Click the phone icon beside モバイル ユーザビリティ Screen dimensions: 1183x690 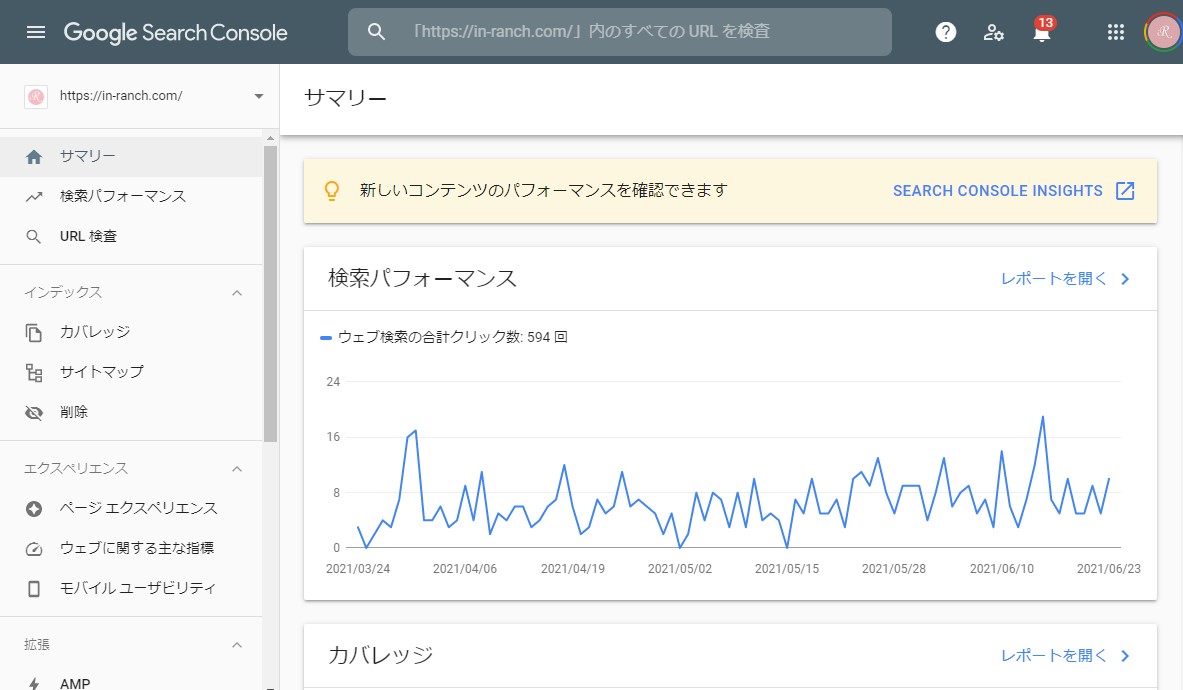34,589
